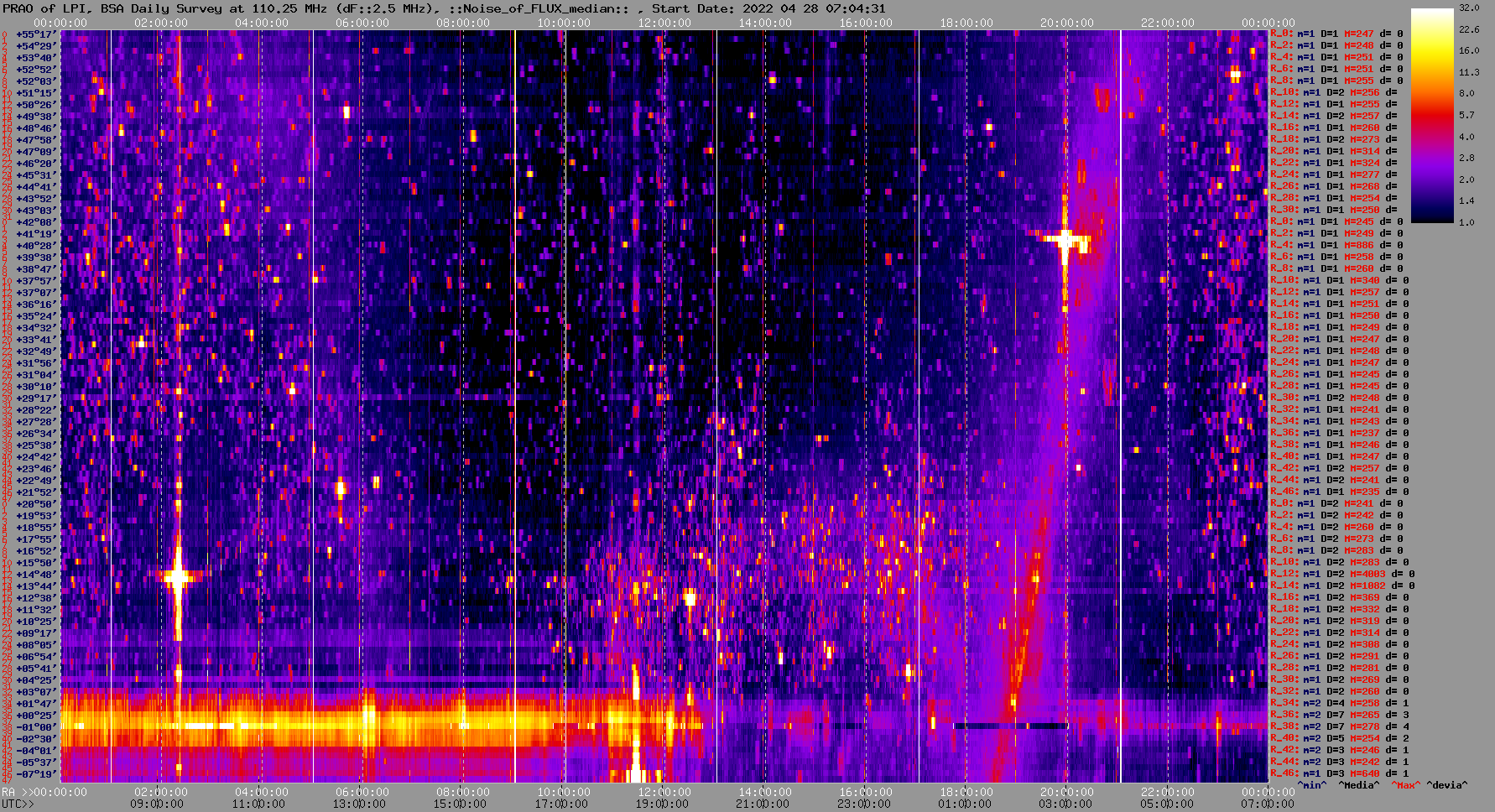1495x812 pixels.
Task: Click the bright cross-shaped source near RA 20:00
Action: [1065, 240]
